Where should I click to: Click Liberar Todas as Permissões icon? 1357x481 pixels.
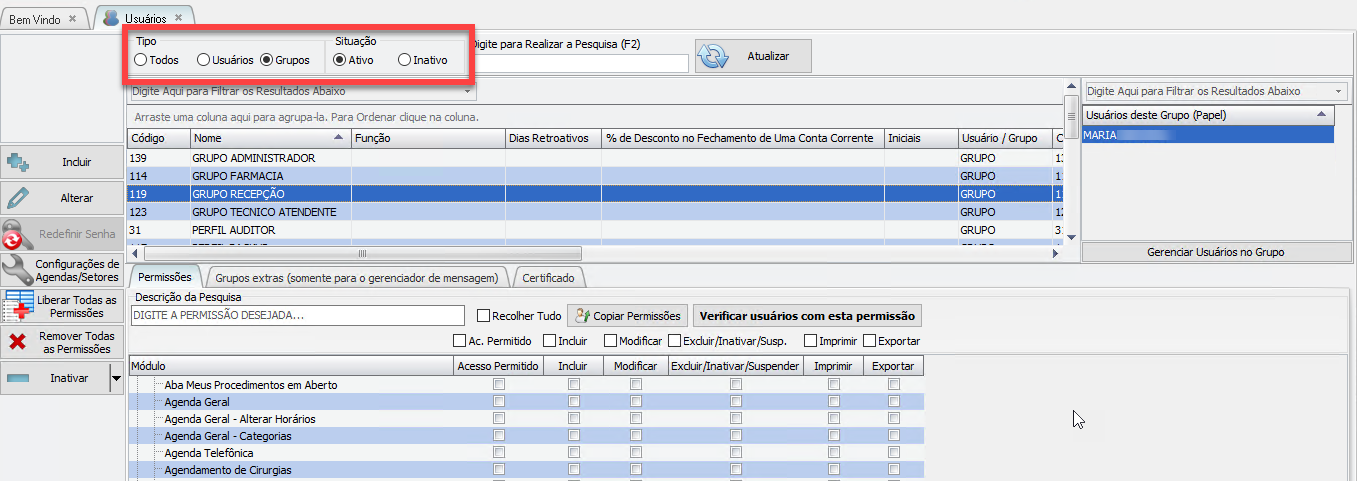click(x=18, y=306)
